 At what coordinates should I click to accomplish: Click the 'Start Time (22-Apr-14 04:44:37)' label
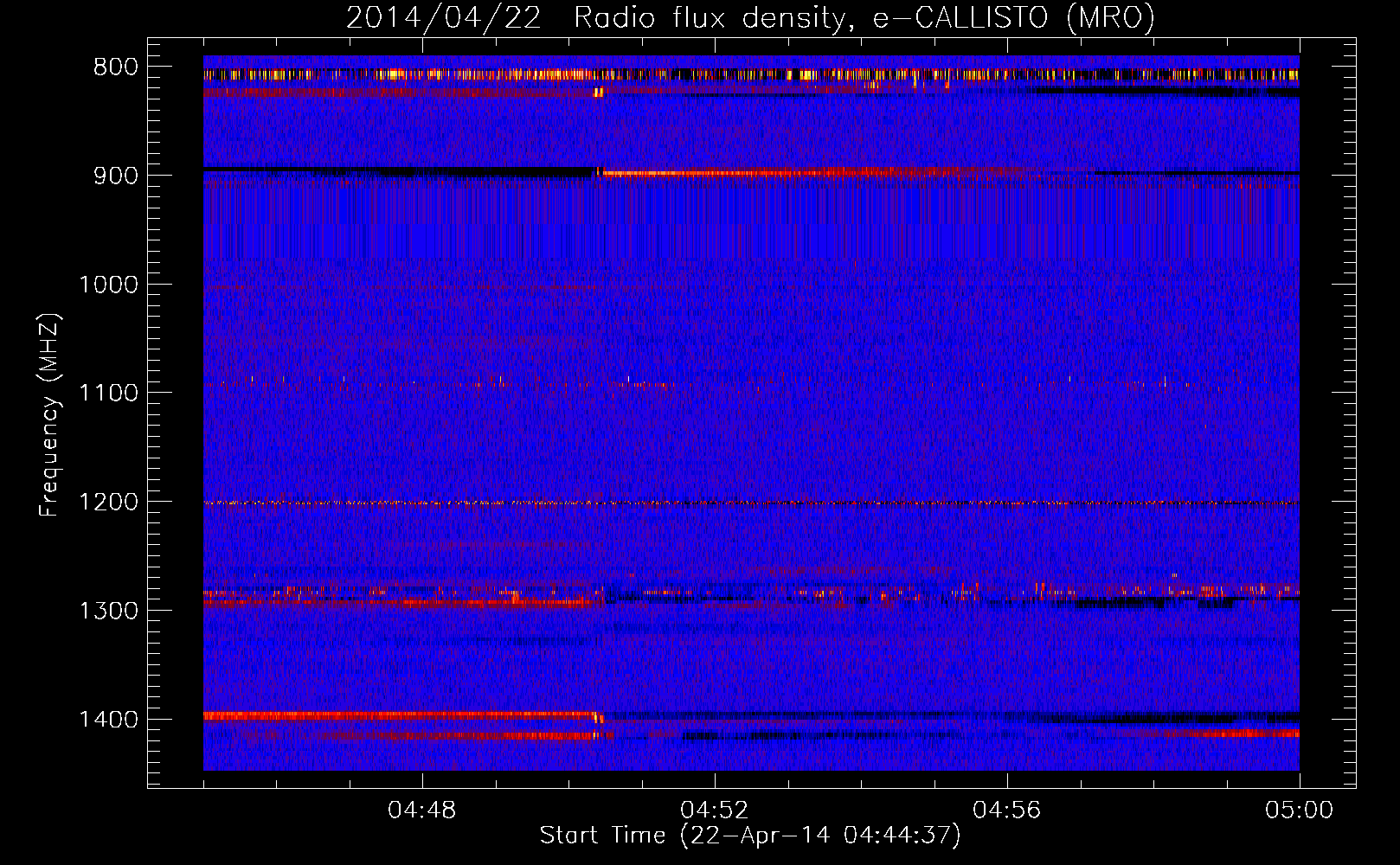750,836
